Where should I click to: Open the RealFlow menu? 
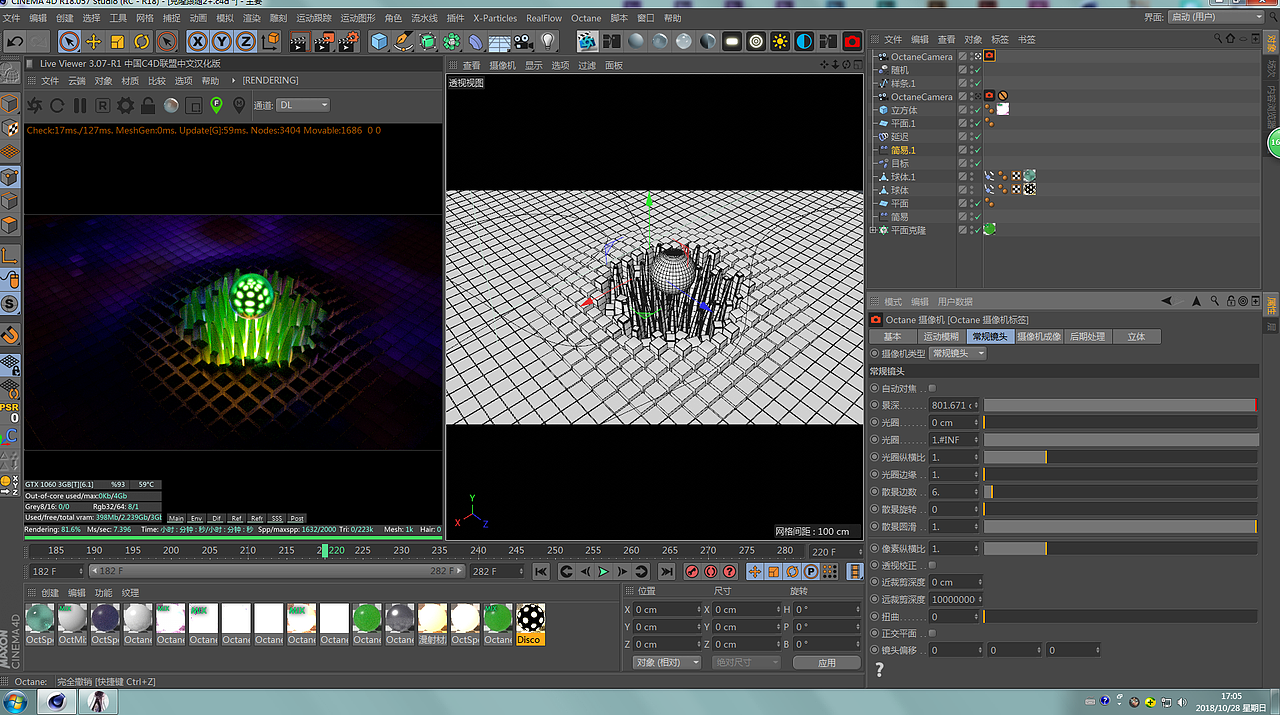click(x=544, y=18)
